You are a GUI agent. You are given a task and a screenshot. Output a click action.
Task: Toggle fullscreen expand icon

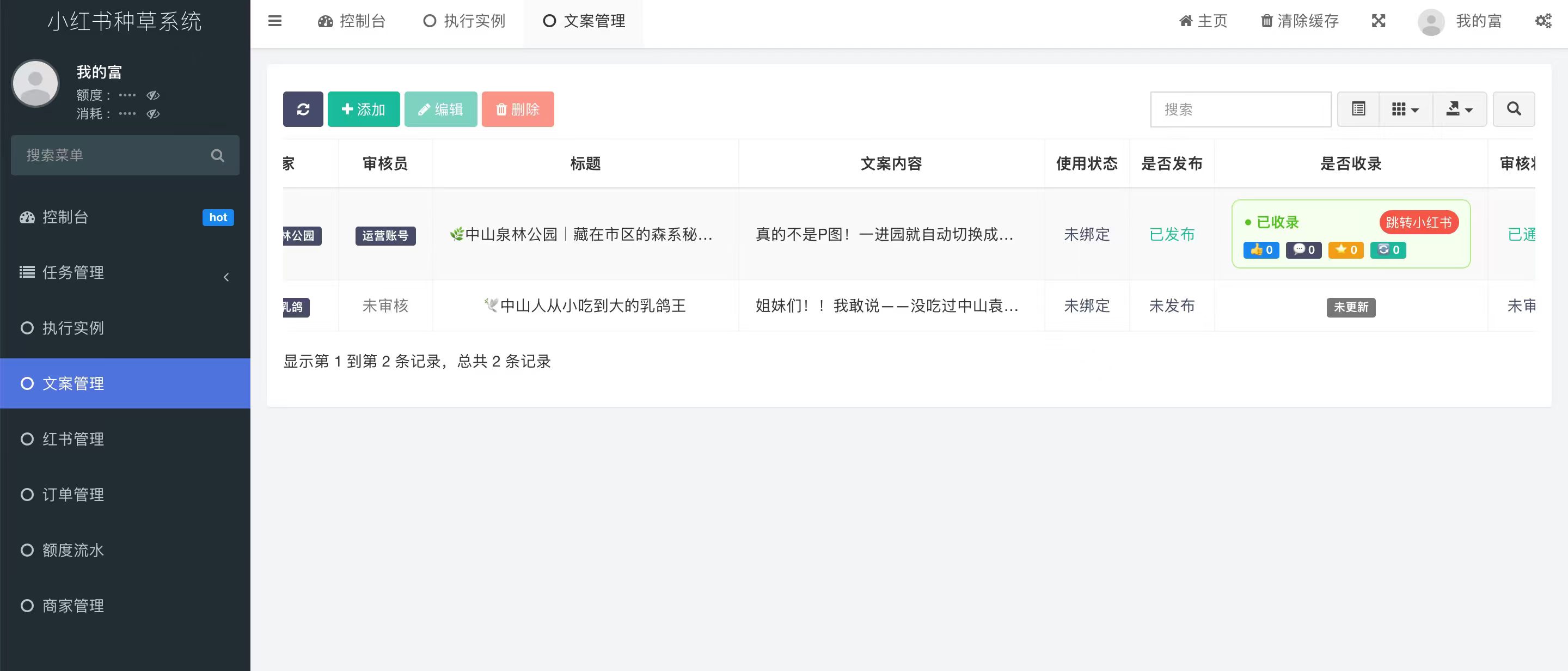tap(1378, 21)
